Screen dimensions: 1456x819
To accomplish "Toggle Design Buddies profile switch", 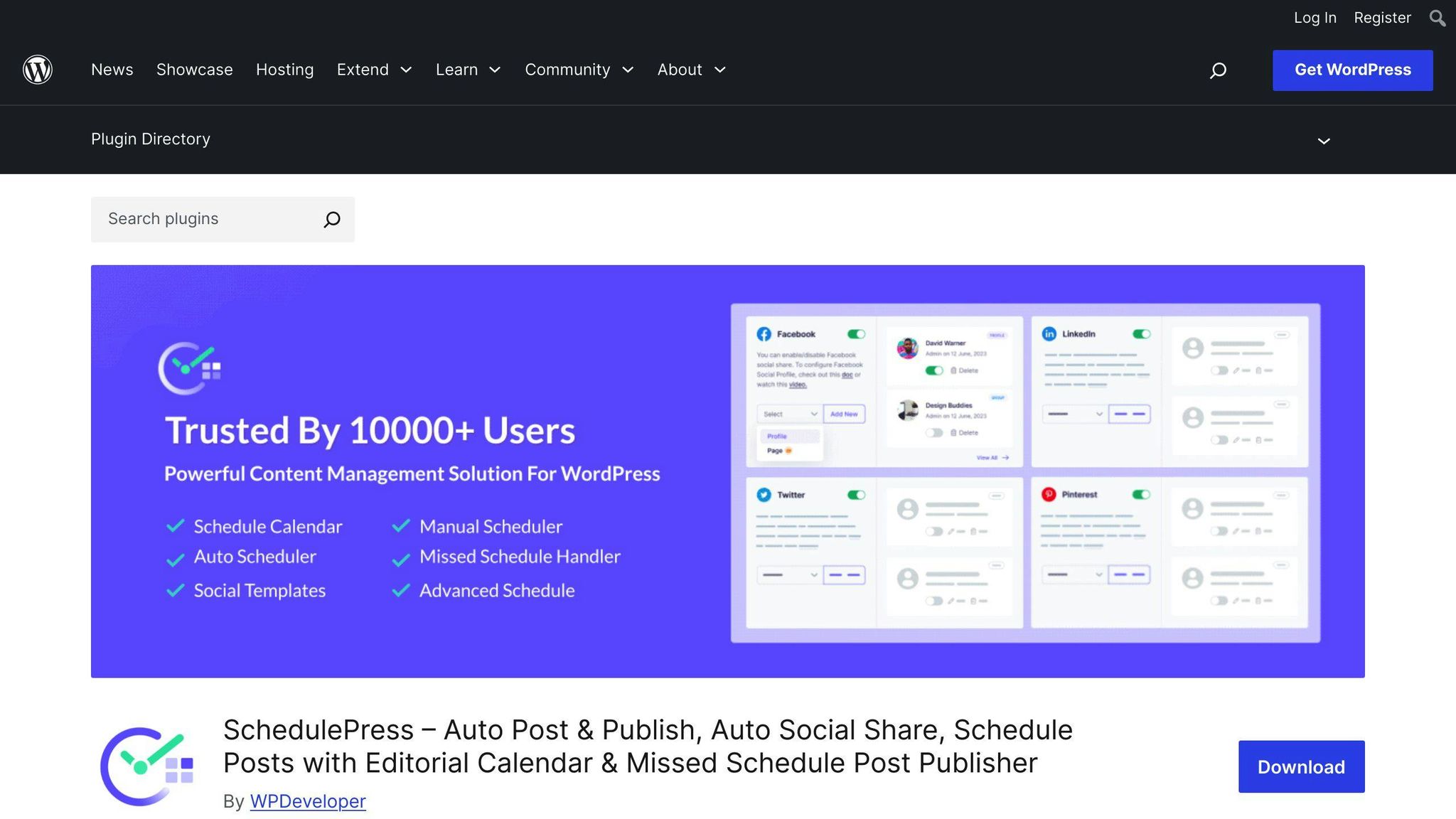I will 934,433.
